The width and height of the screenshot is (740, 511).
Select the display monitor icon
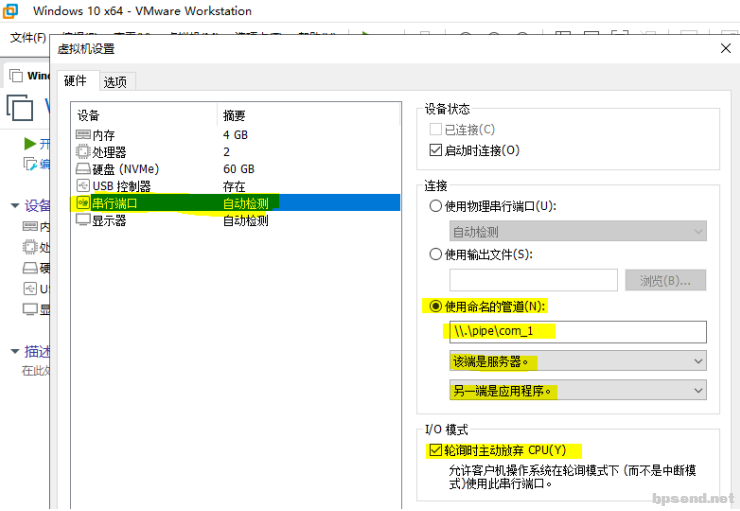pyautogui.click(x=83, y=219)
